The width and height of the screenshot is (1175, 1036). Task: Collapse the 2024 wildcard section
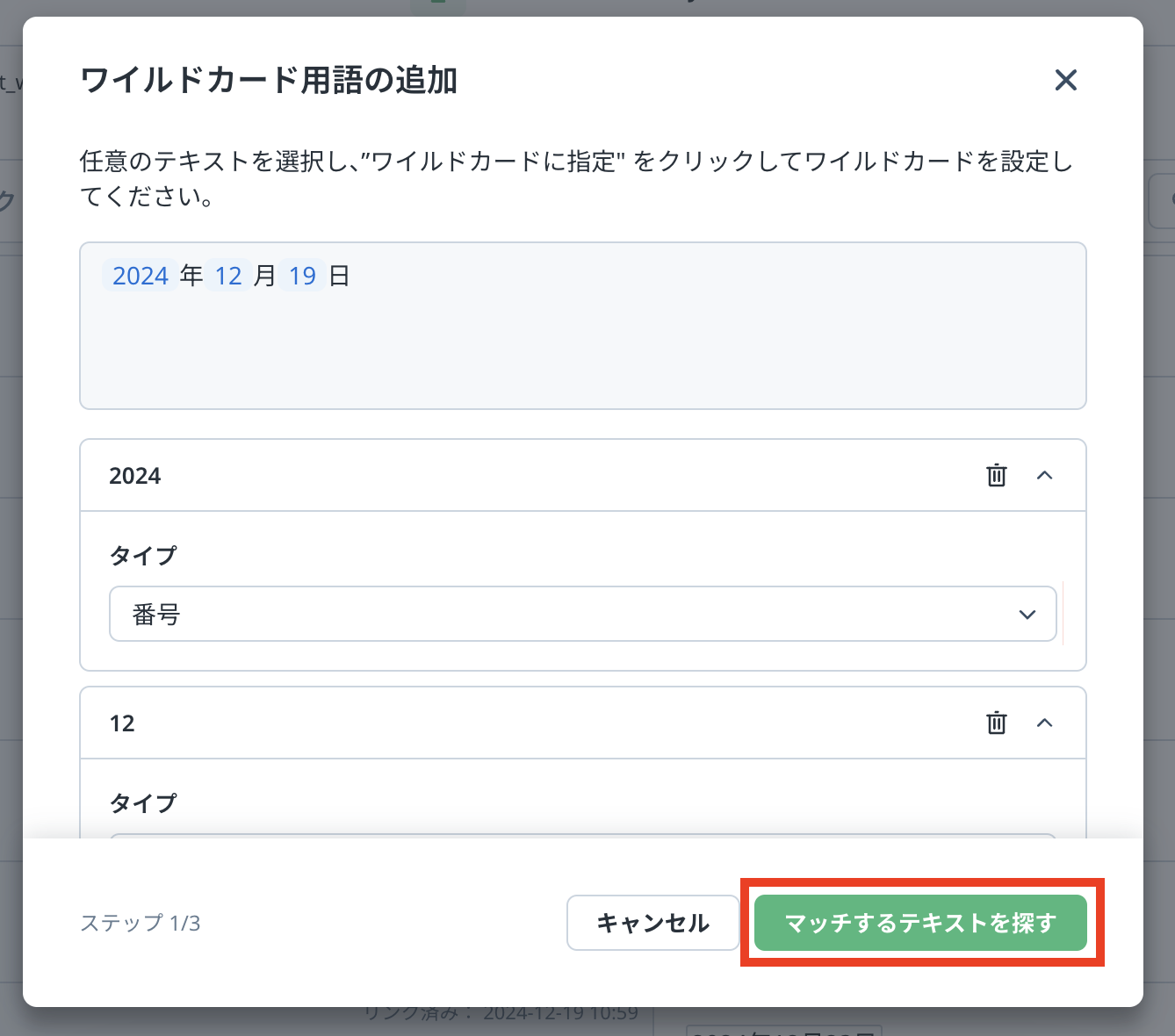tap(1044, 475)
